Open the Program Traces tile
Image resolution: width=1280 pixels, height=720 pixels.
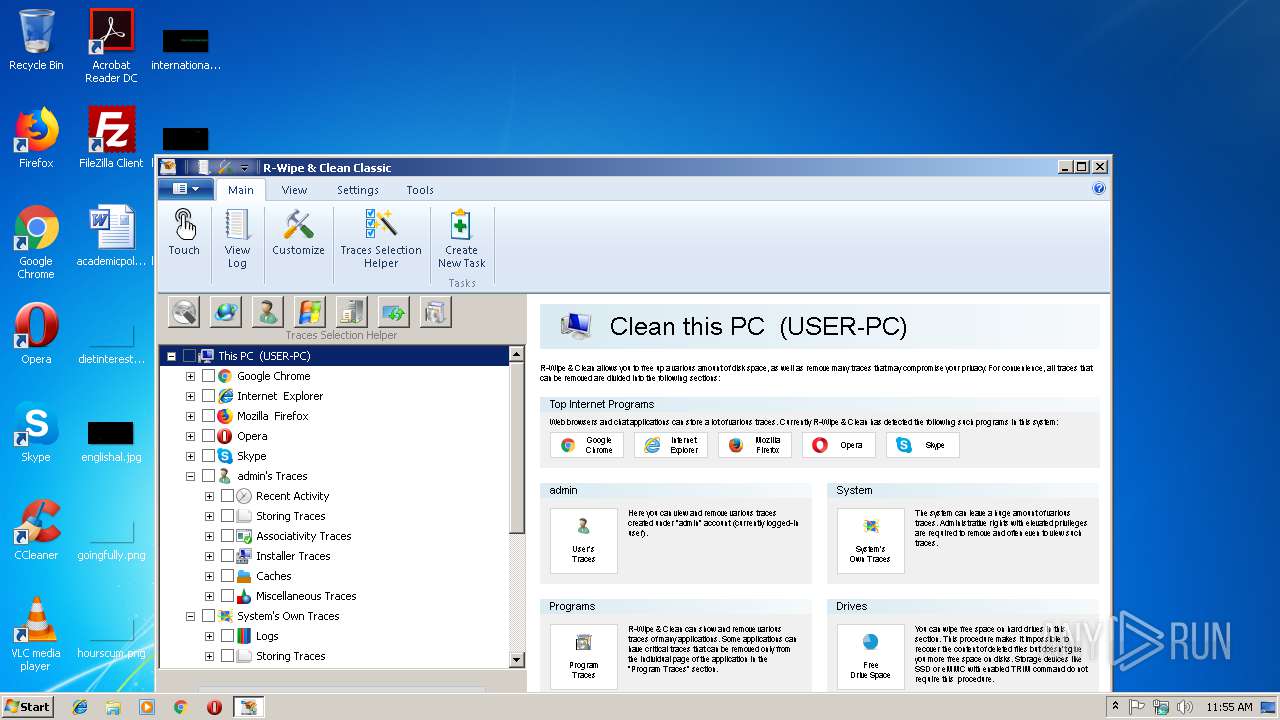point(584,657)
